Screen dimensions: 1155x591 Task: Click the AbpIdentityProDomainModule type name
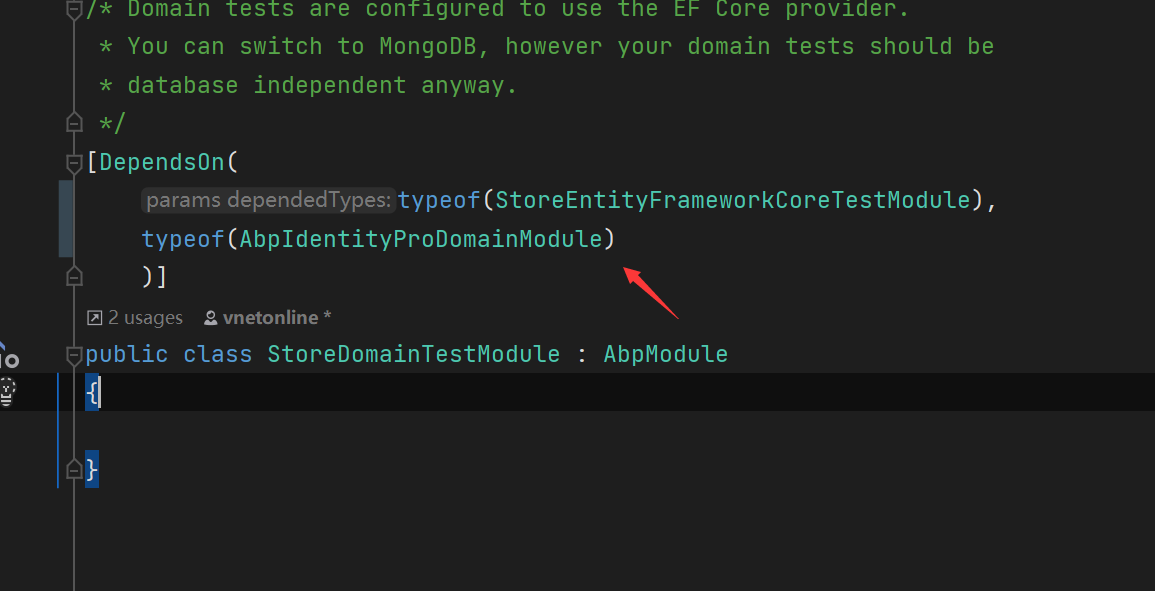[x=421, y=239]
